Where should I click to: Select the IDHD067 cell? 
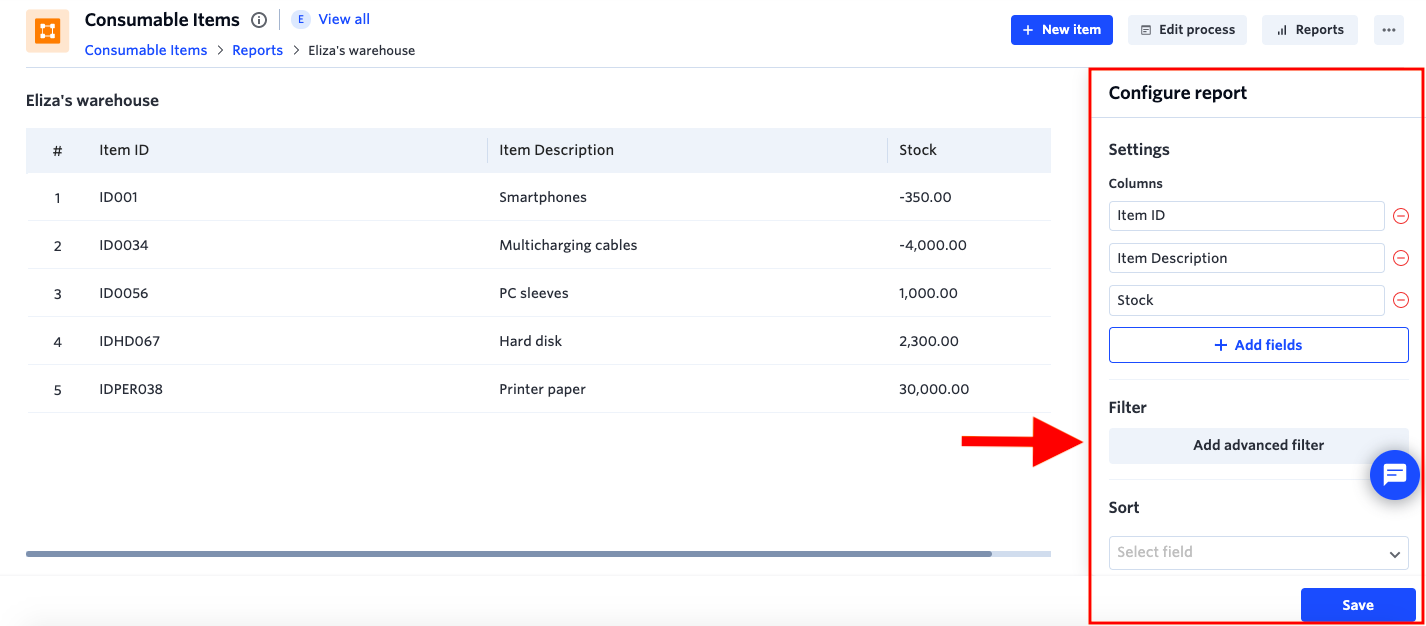pyautogui.click(x=129, y=341)
